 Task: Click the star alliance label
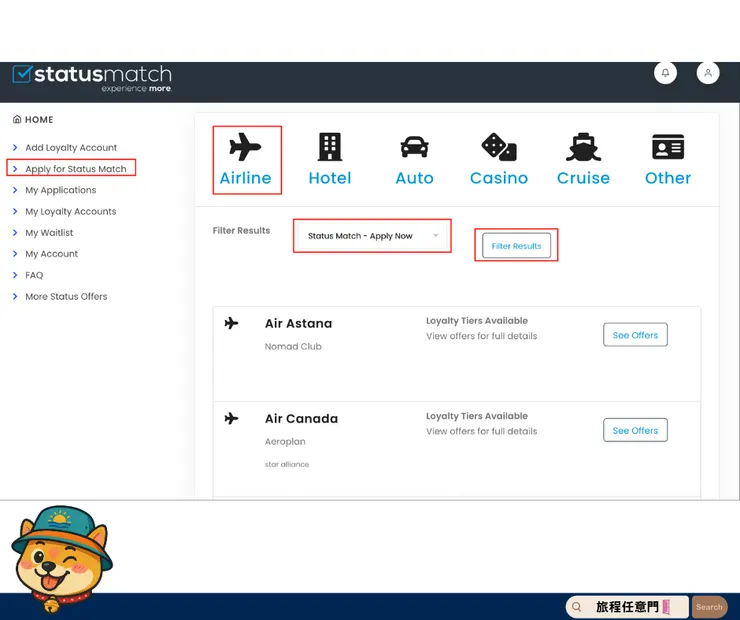point(287,464)
